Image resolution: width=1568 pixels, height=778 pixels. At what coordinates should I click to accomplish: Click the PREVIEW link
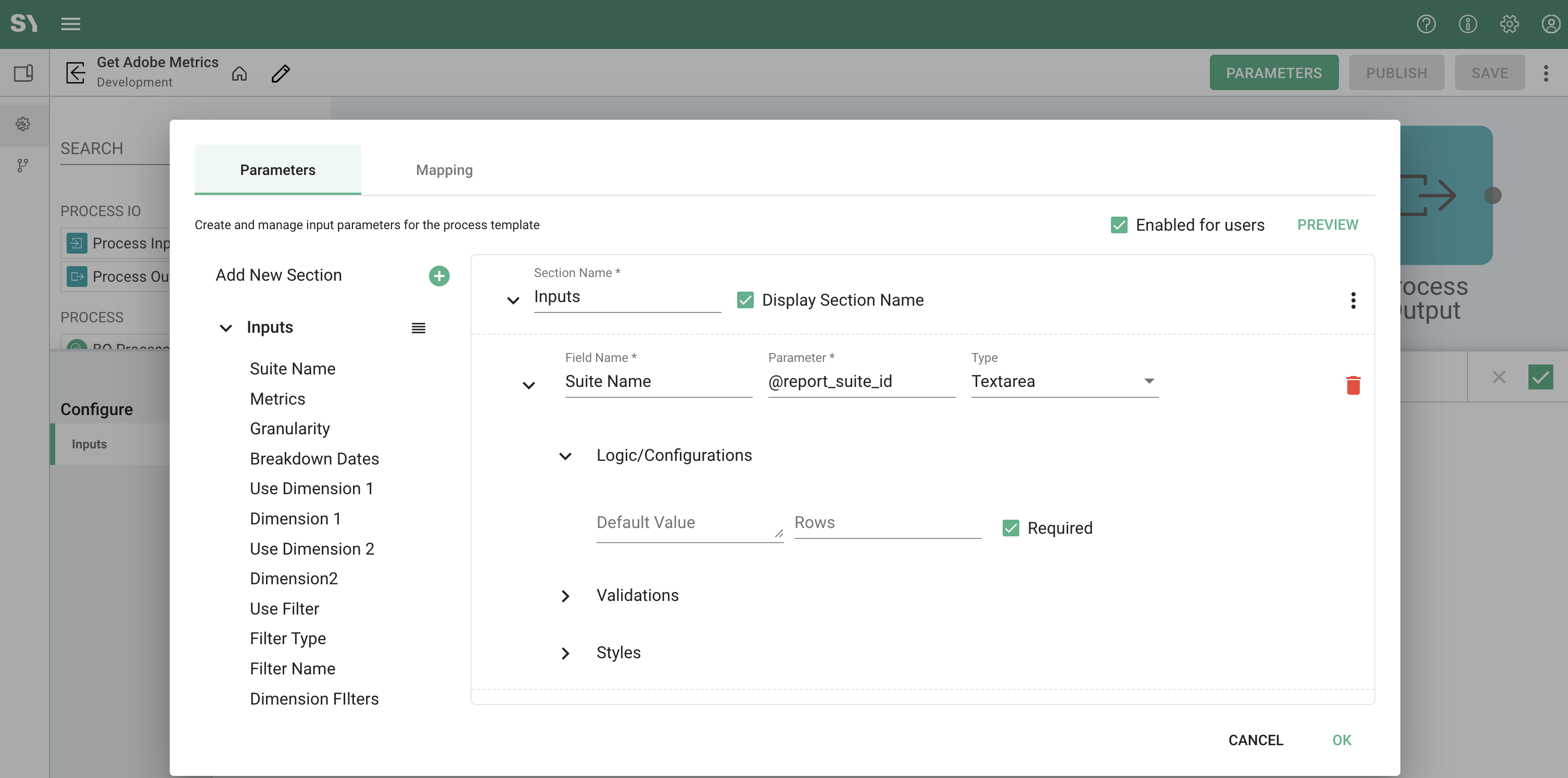point(1327,224)
